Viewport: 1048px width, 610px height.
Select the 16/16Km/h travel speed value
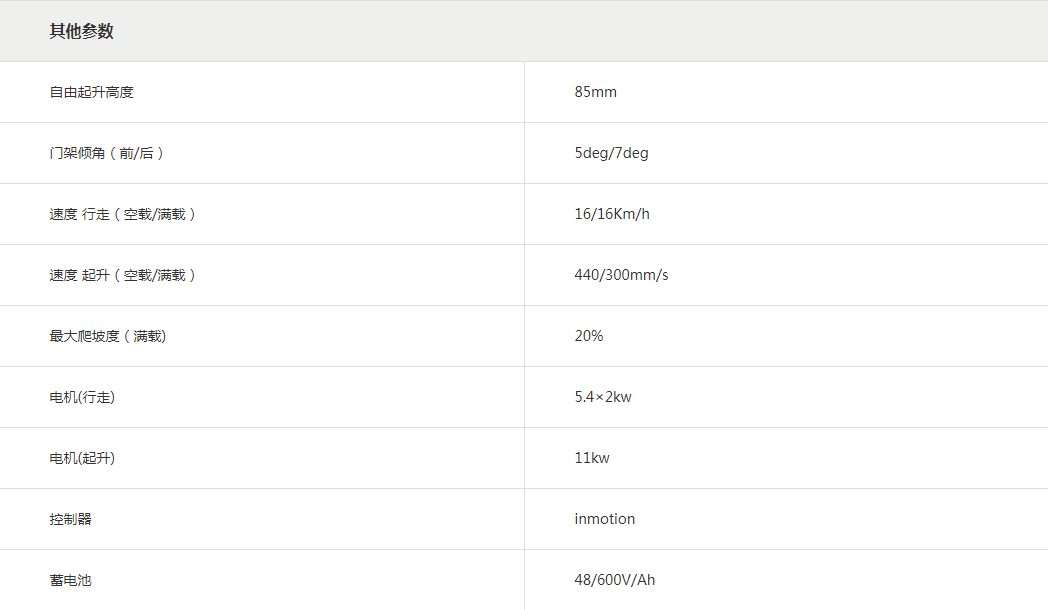click(612, 214)
